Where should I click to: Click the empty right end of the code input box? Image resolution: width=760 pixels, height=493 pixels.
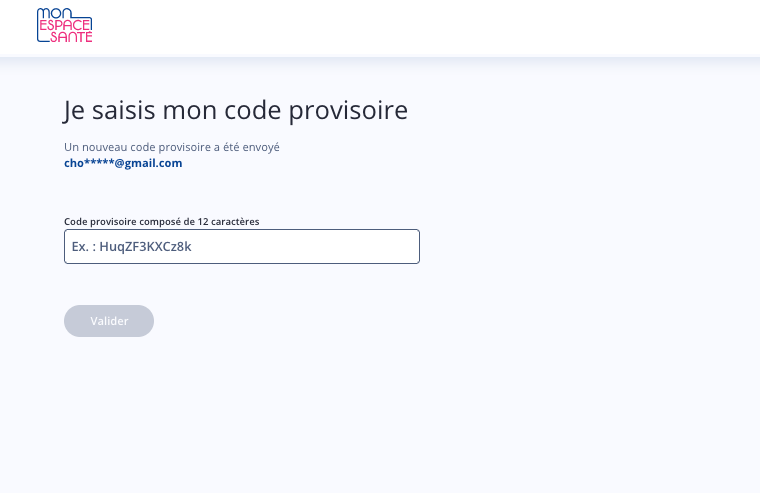[x=388, y=247]
